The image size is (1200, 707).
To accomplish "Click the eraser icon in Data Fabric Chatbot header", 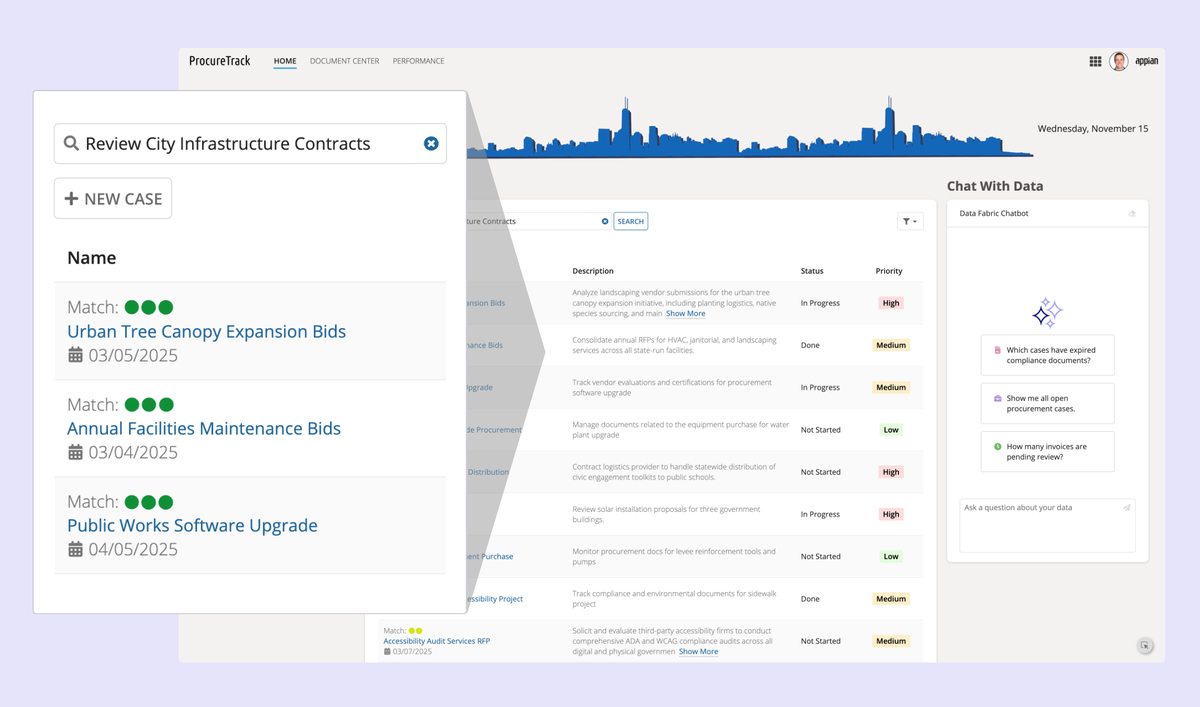I will (1132, 214).
